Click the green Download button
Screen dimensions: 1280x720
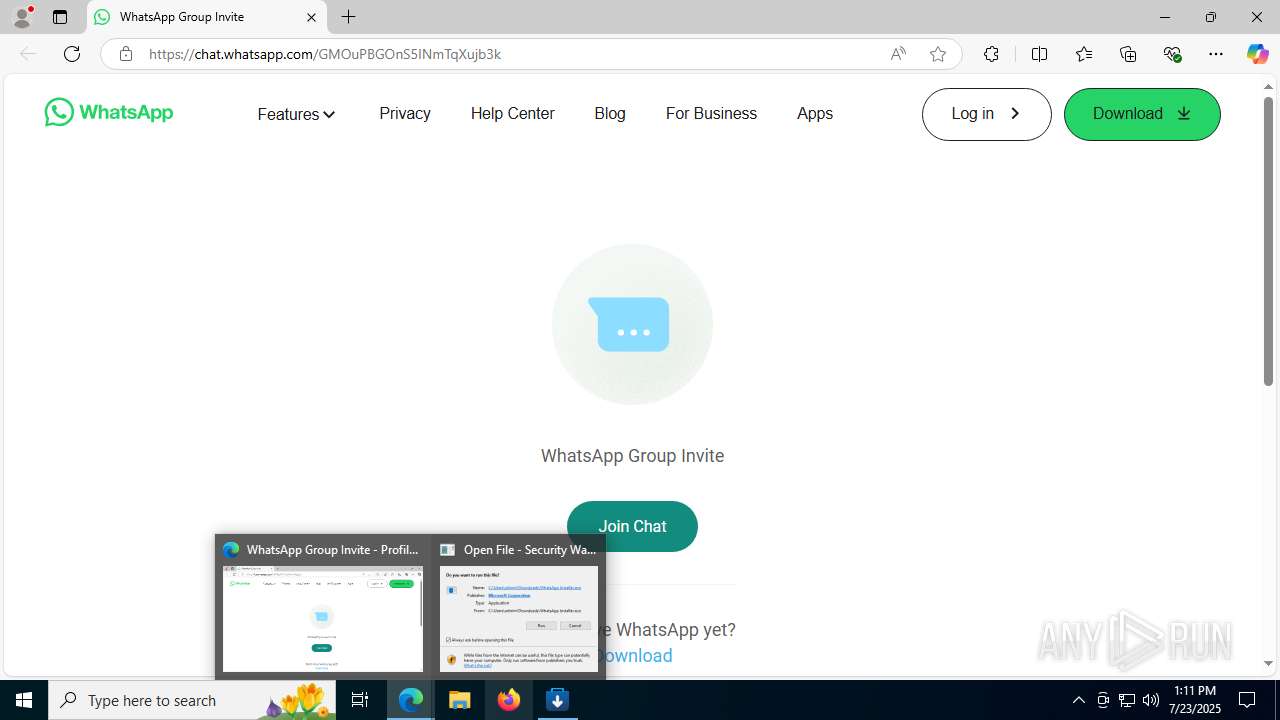tap(1142, 114)
